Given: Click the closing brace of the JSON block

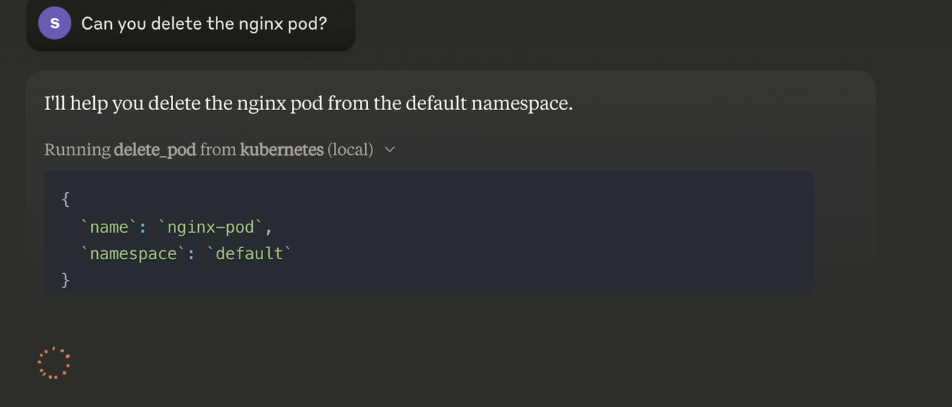Looking at the screenshot, I should [66, 280].
